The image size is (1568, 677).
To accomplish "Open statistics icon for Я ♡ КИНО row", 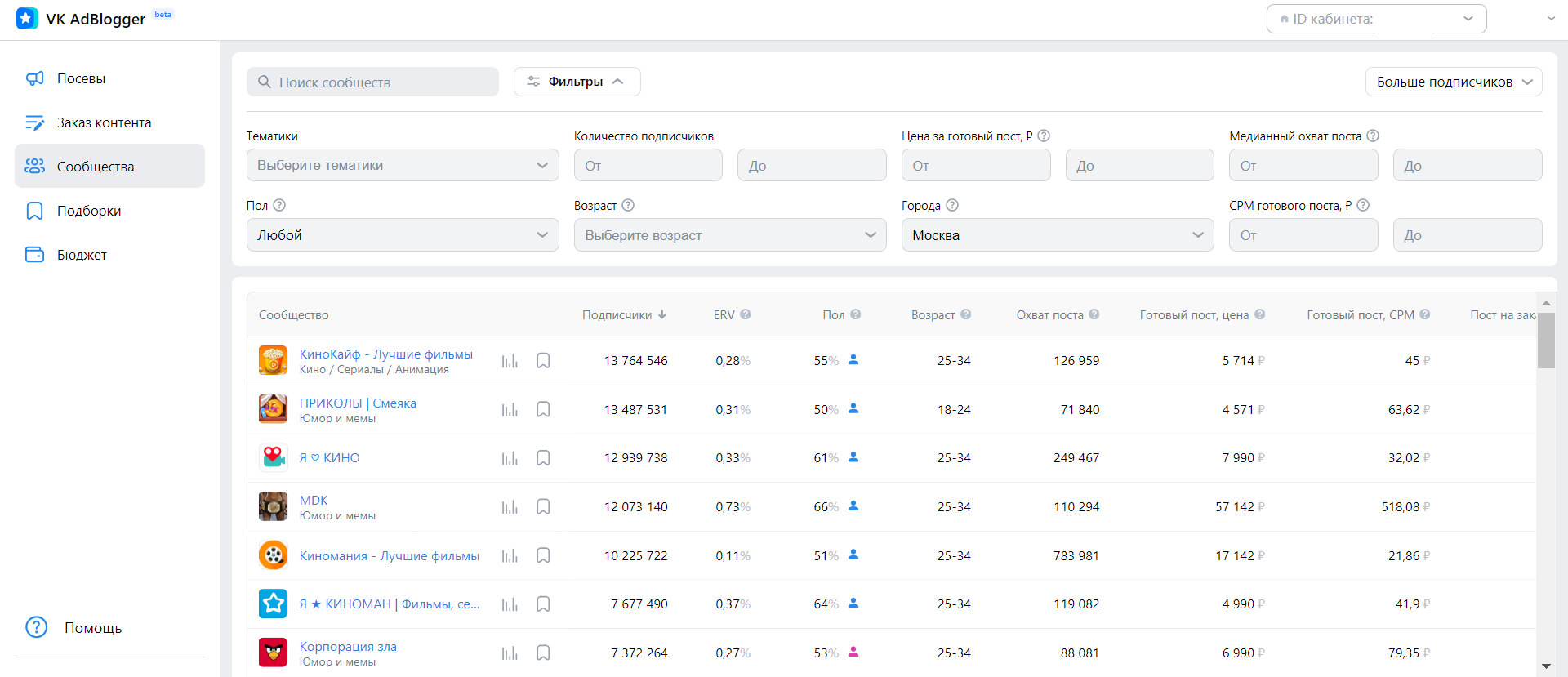I will click(510, 458).
